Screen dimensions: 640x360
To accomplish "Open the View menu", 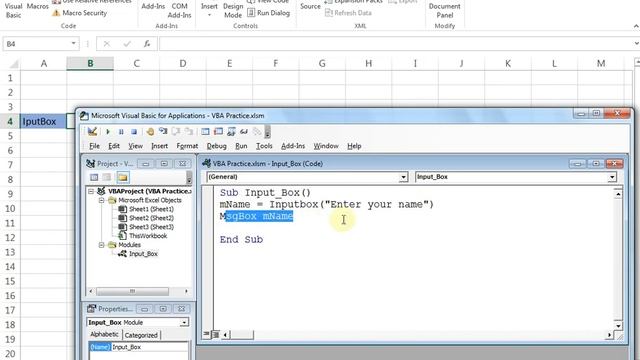I will 136,146.
